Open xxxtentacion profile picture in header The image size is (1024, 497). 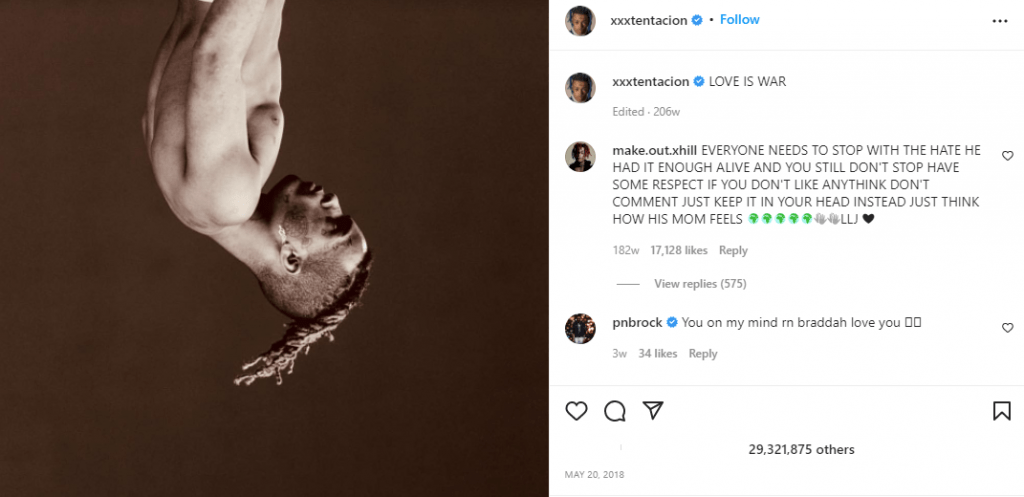(x=581, y=20)
